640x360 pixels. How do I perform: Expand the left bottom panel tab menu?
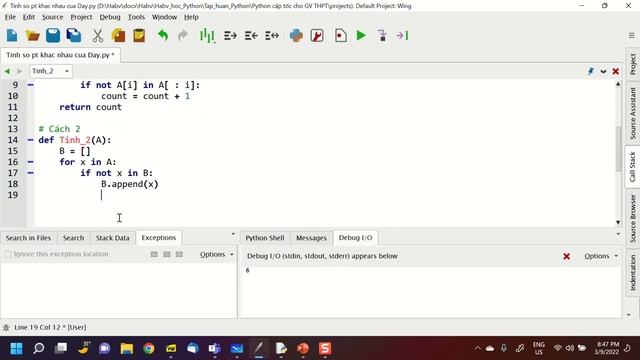(x=233, y=234)
